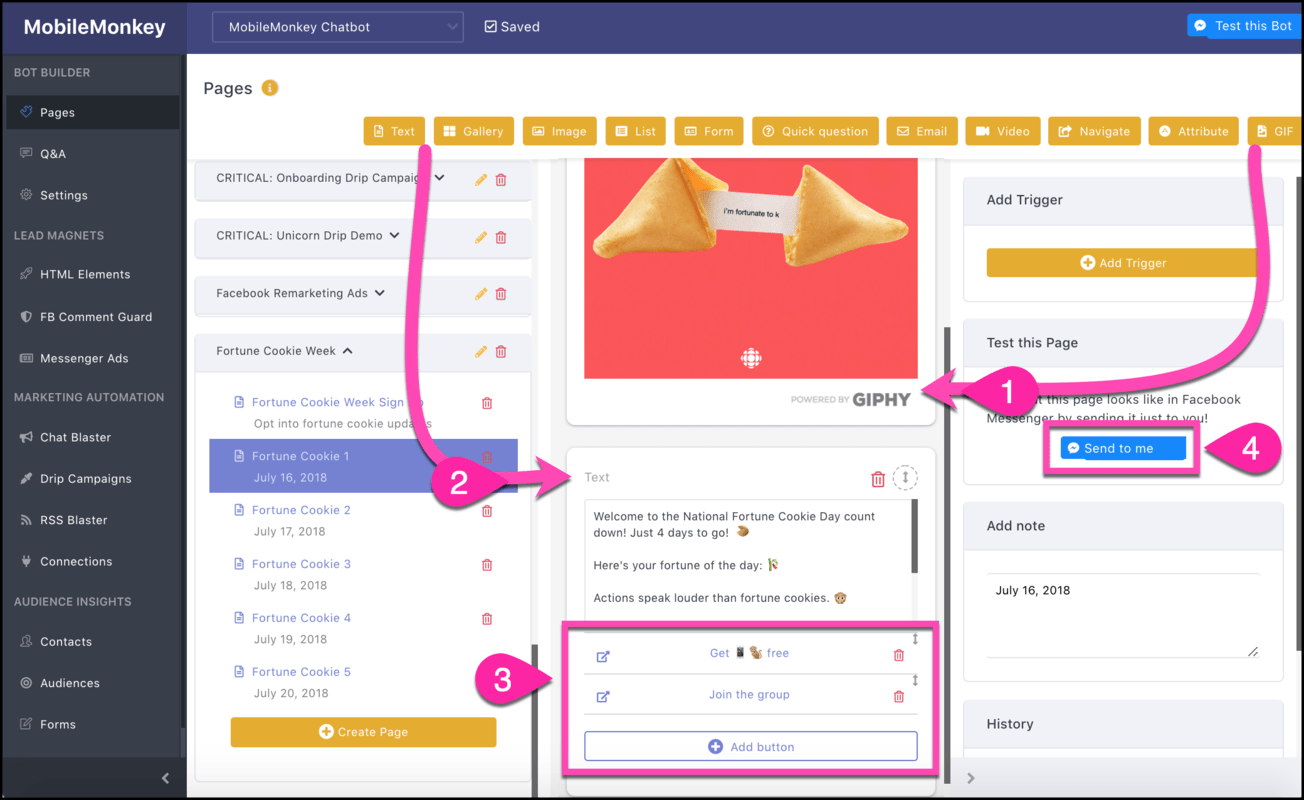Click the fortune cookie GIF image

[751, 268]
